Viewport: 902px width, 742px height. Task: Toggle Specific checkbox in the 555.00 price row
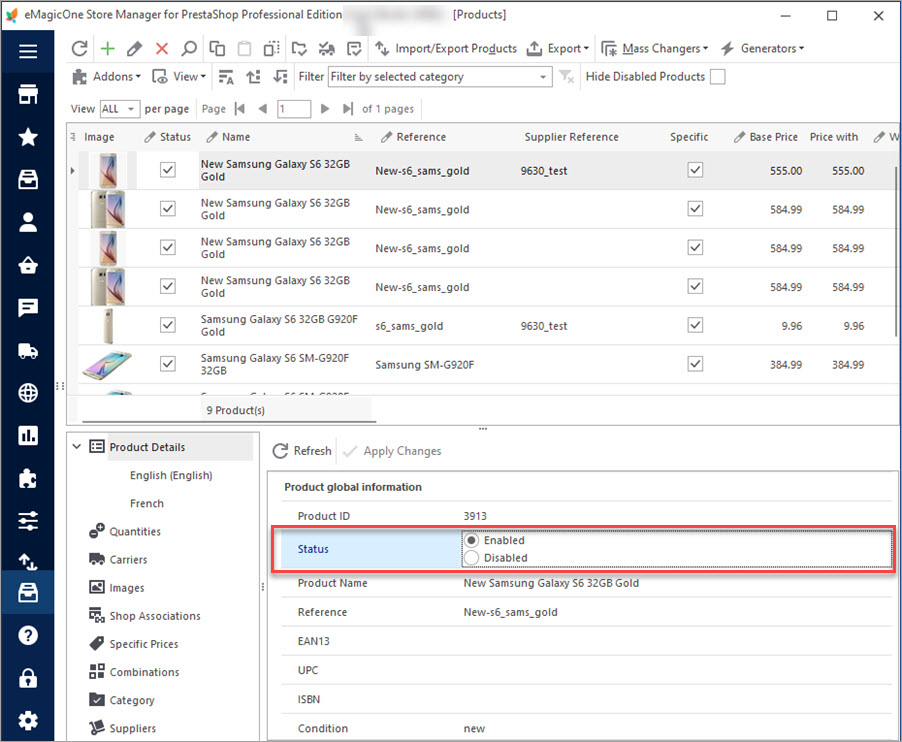pos(695,170)
